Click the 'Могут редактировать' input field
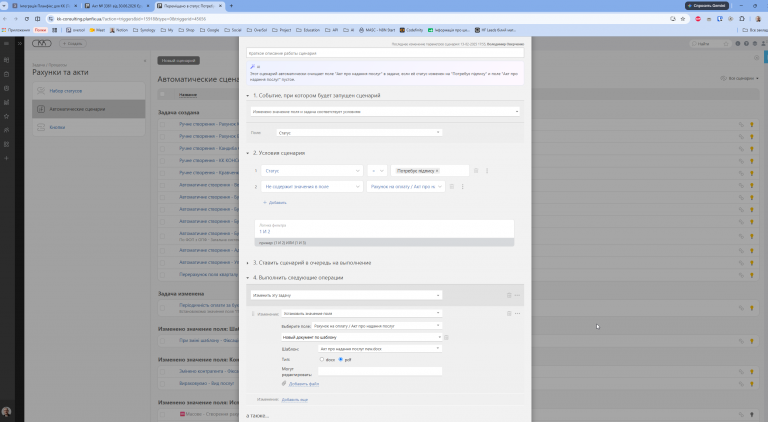 [x=380, y=371]
